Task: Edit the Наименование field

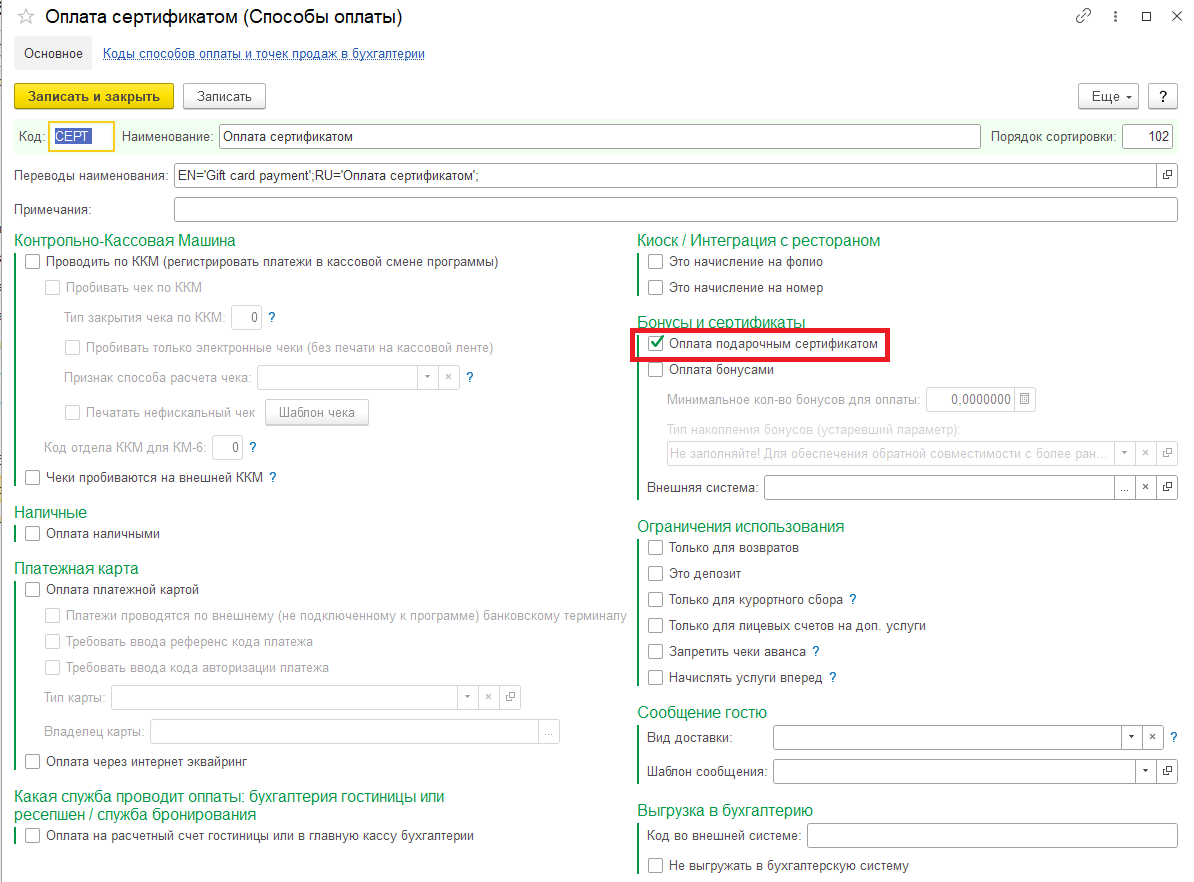Action: (x=600, y=137)
